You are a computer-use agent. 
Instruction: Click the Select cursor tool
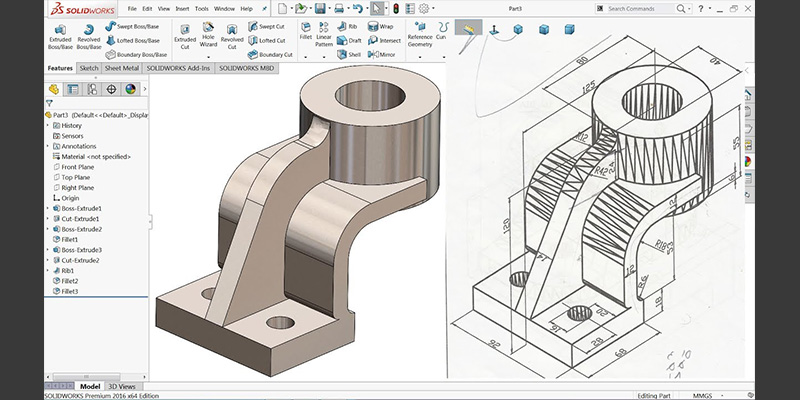pos(377,9)
